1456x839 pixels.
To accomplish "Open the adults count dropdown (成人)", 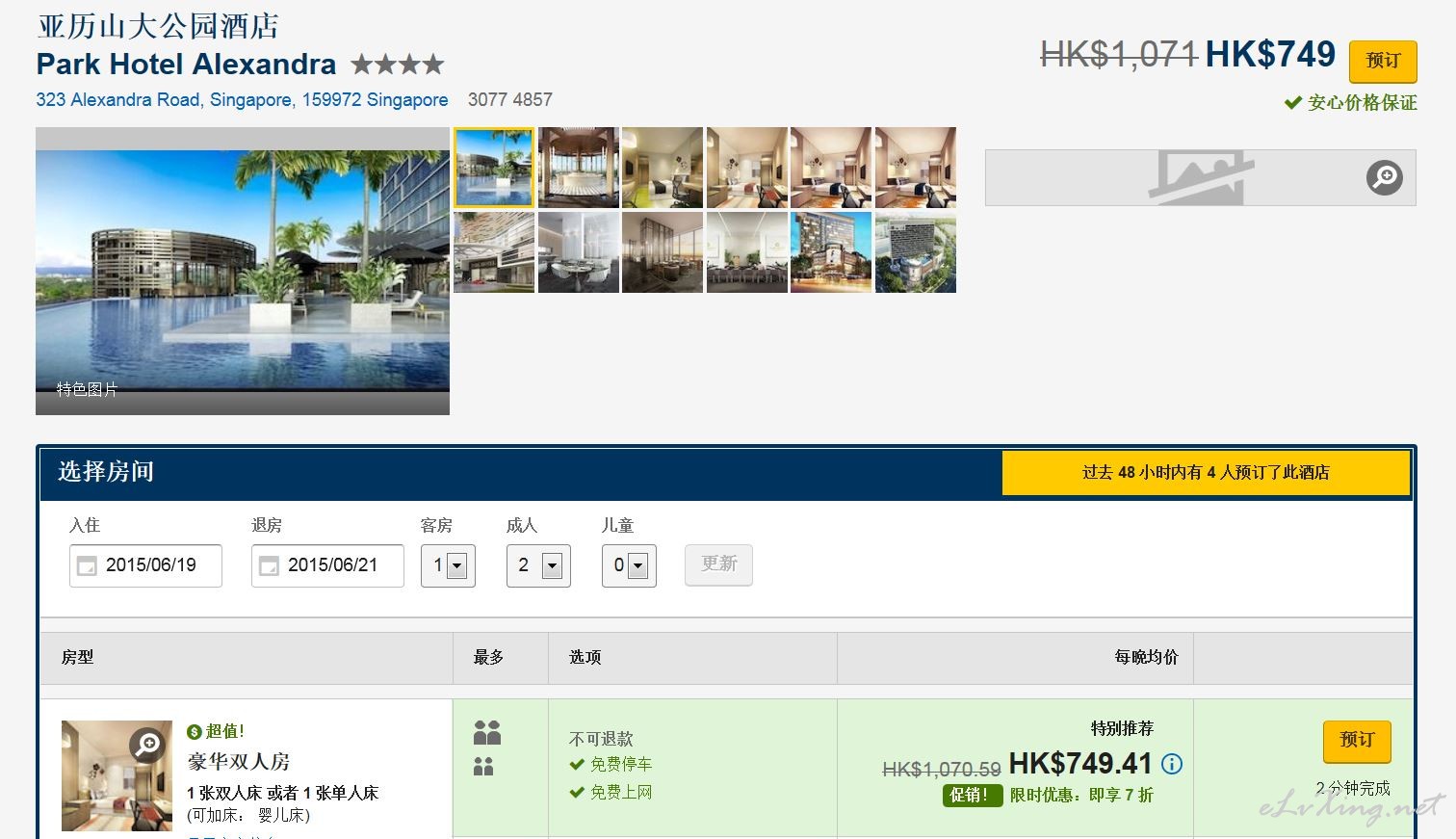I will [538, 565].
